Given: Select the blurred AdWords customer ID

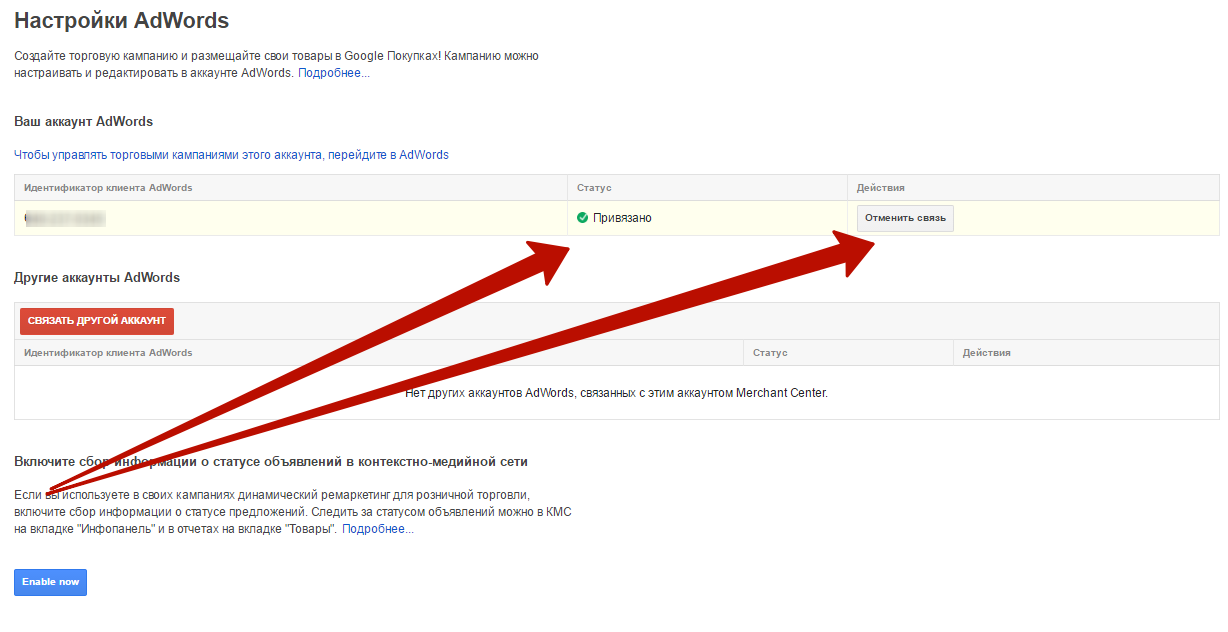Looking at the screenshot, I should coord(65,218).
